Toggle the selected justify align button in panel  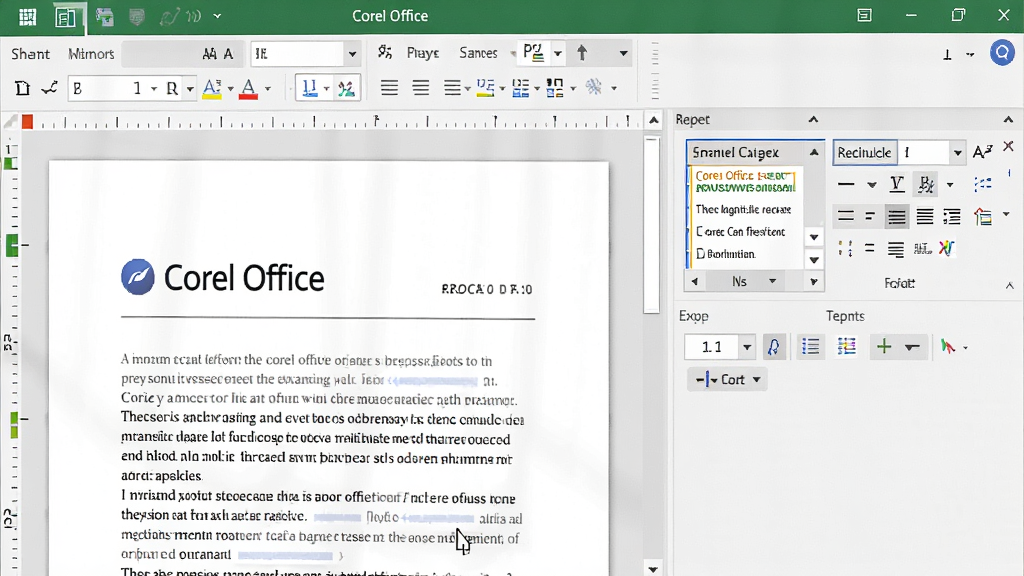pyautogui.click(x=897, y=216)
